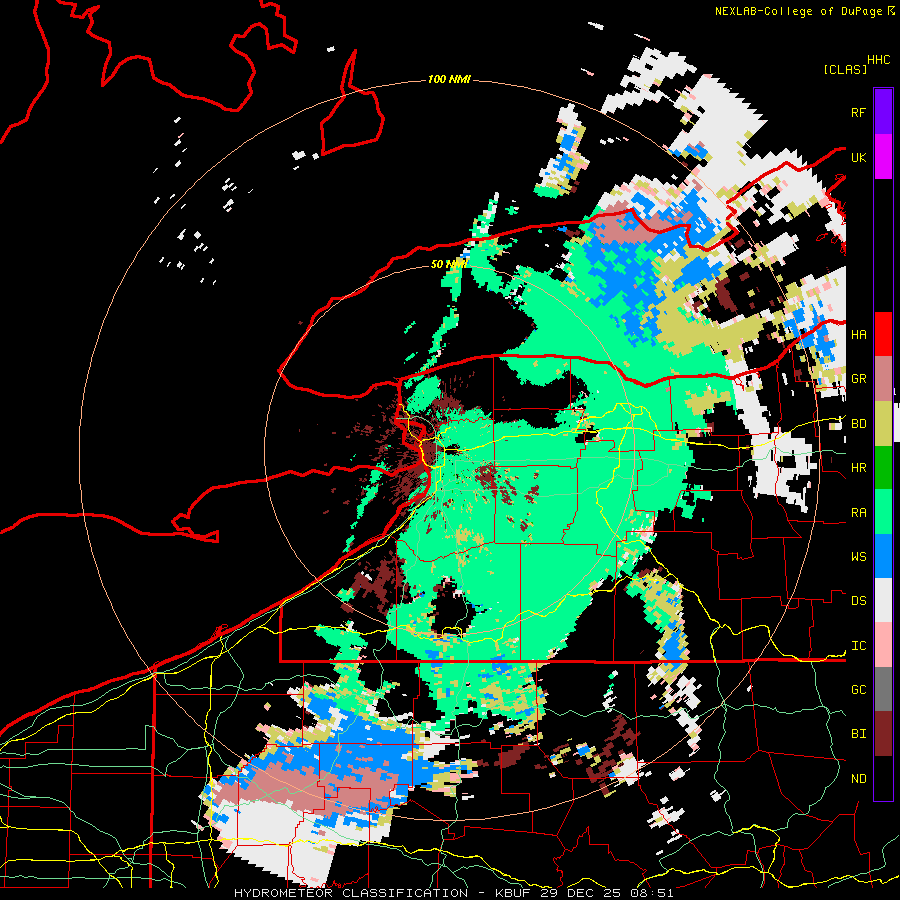The width and height of the screenshot is (900, 900).
Task: Click the white DS legend swatch
Action: (x=883, y=600)
